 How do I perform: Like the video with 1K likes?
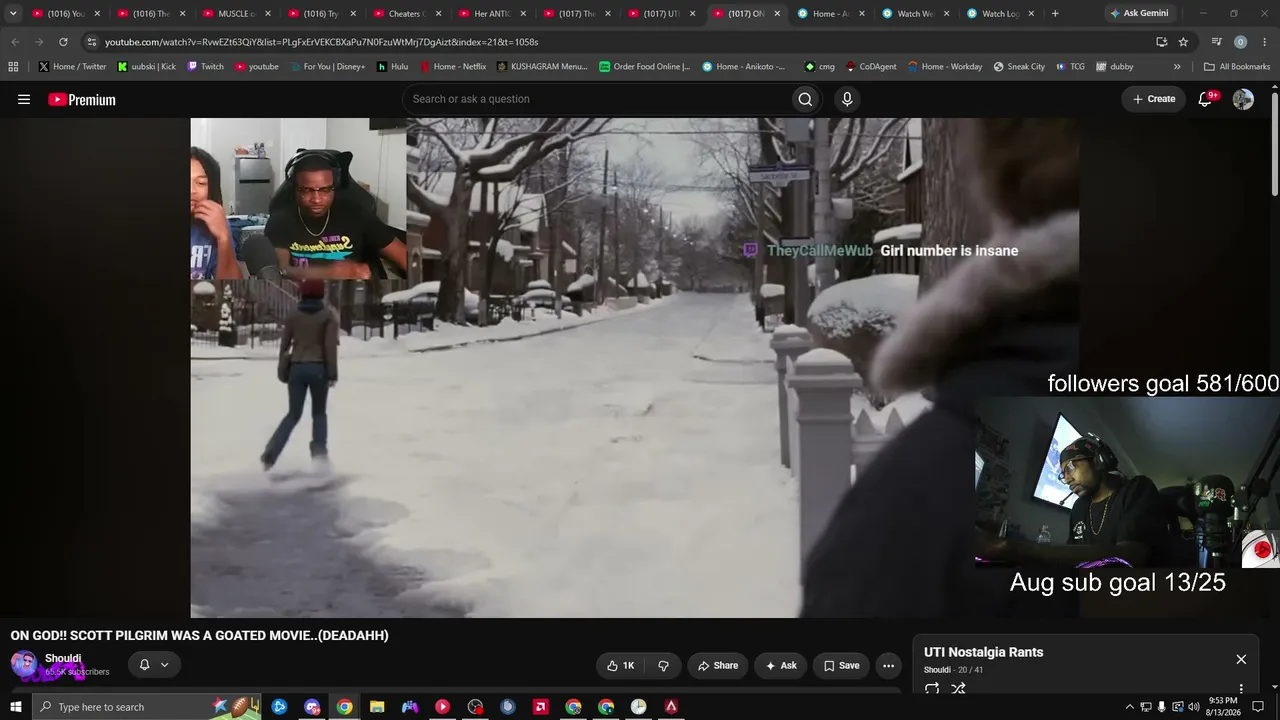pyautogui.click(x=621, y=665)
